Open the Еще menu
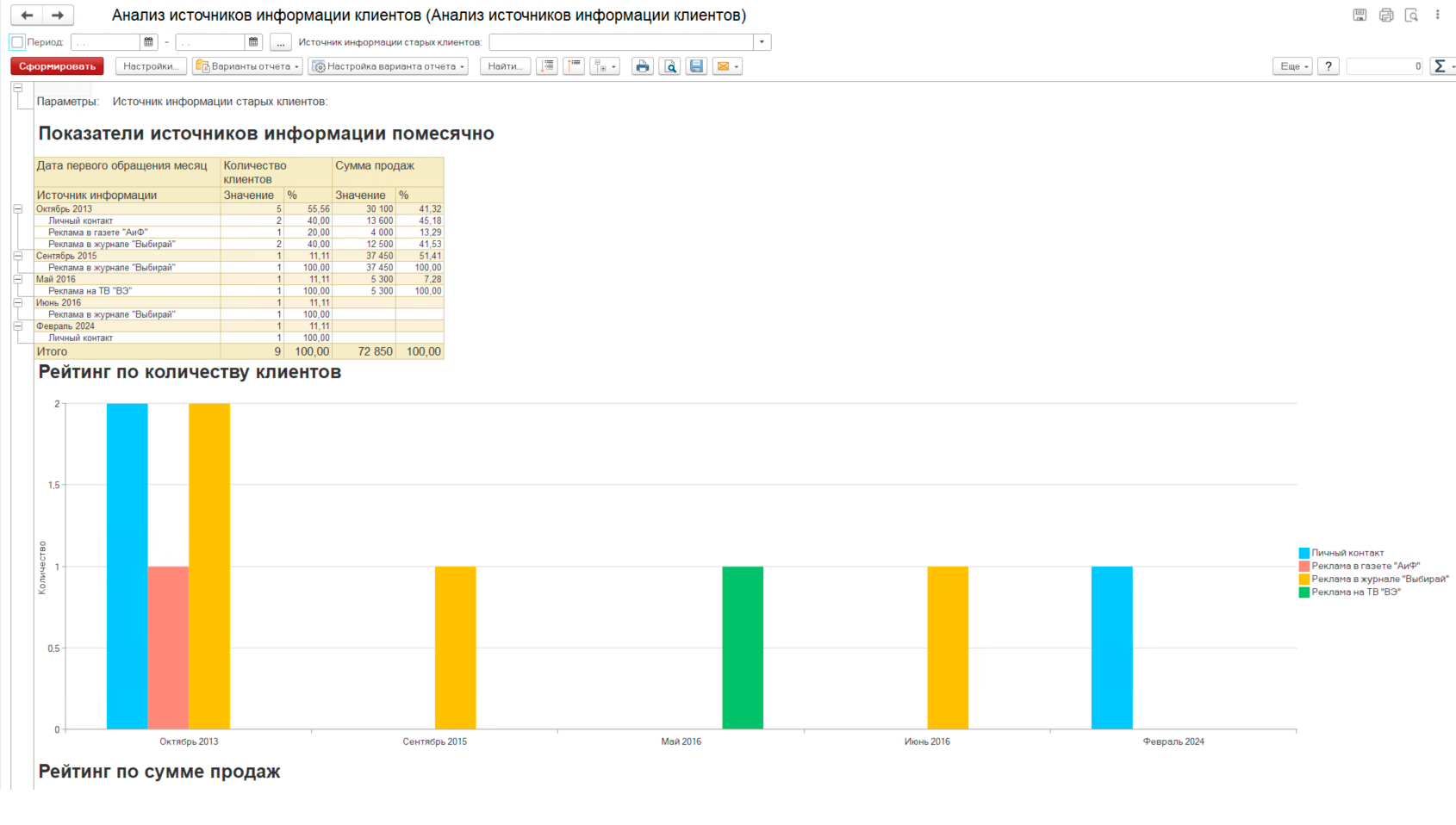This screenshot has width=1456, height=825. [x=1292, y=66]
